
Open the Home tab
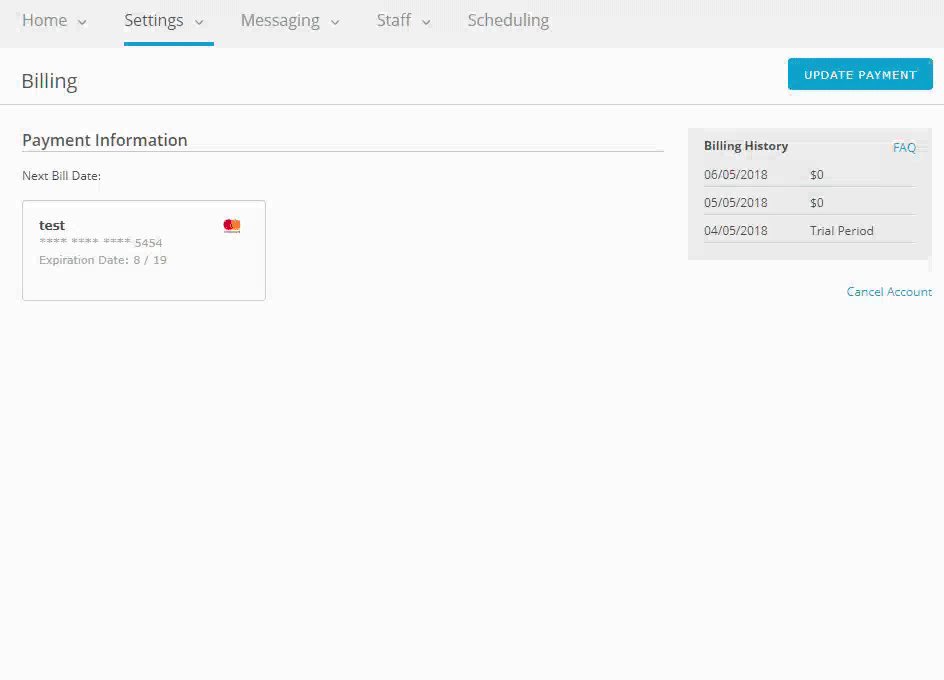(44, 20)
